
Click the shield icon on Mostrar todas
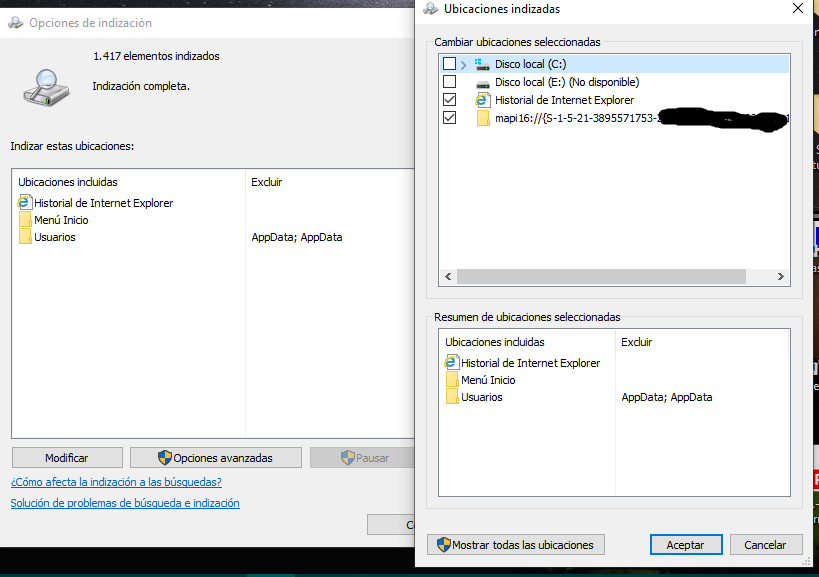tap(443, 545)
